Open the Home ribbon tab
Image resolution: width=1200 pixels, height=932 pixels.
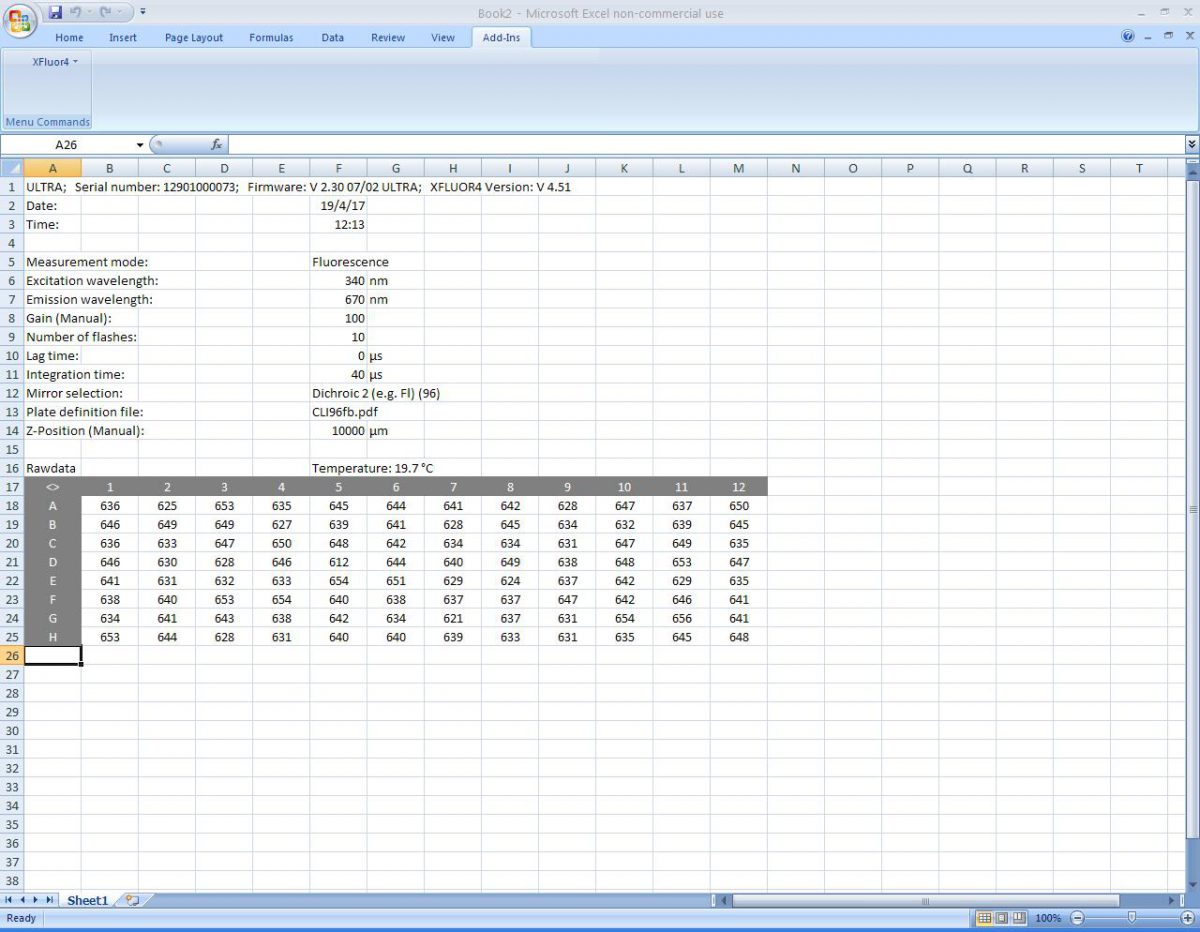(x=69, y=38)
